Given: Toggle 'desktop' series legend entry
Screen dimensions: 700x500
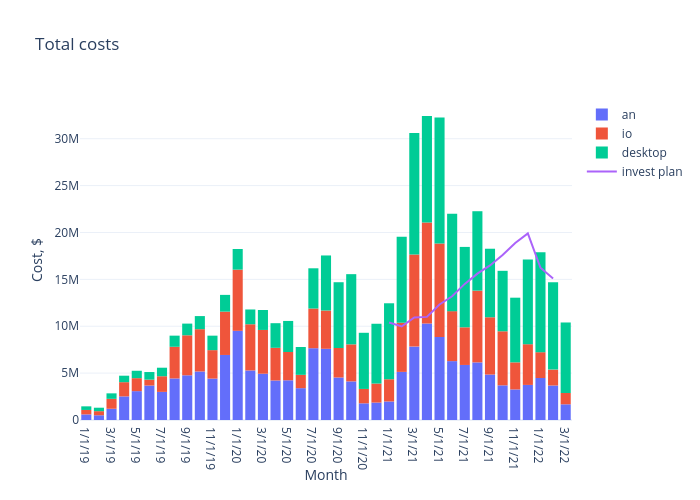Looking at the screenshot, I should 643,152.
